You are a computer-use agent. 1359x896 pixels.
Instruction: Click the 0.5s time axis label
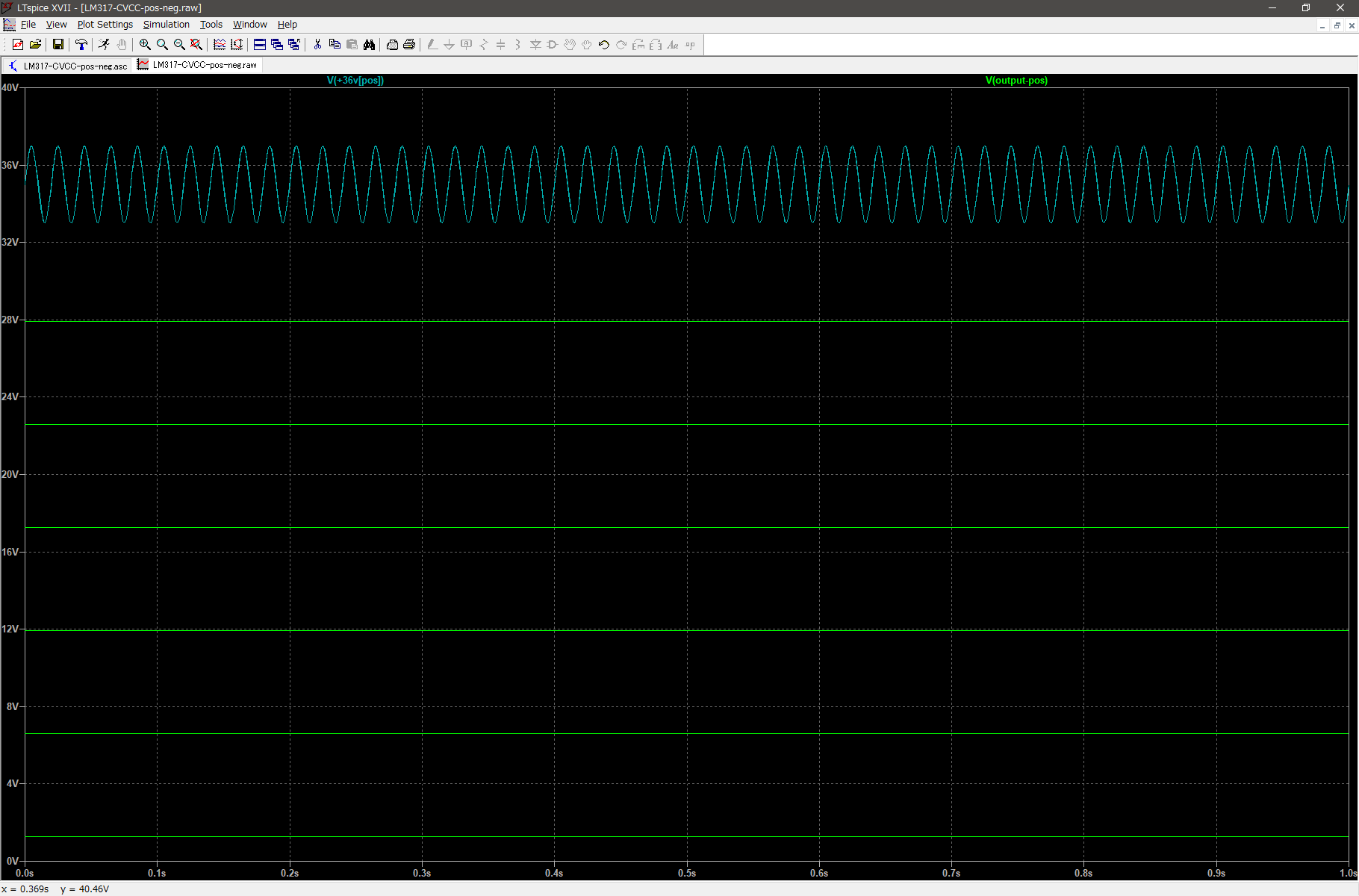(x=687, y=873)
